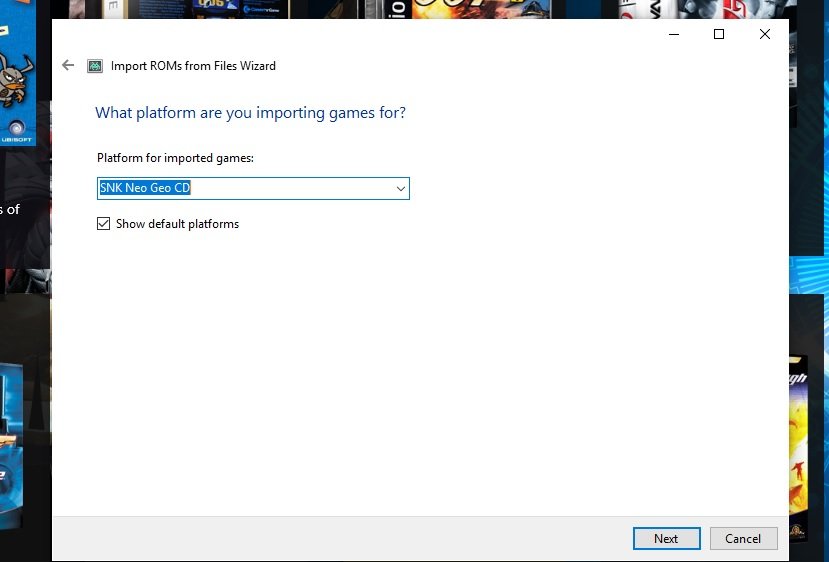
Task: Minimize the wizard window
Action: pos(674,34)
